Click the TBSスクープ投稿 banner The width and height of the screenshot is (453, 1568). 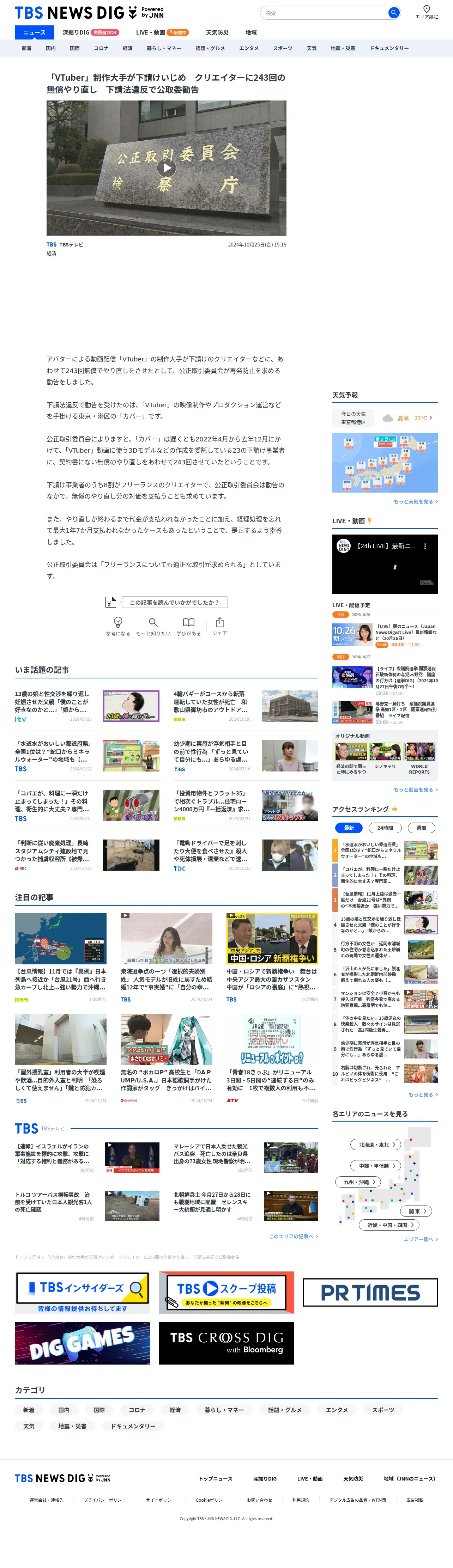(226, 1292)
